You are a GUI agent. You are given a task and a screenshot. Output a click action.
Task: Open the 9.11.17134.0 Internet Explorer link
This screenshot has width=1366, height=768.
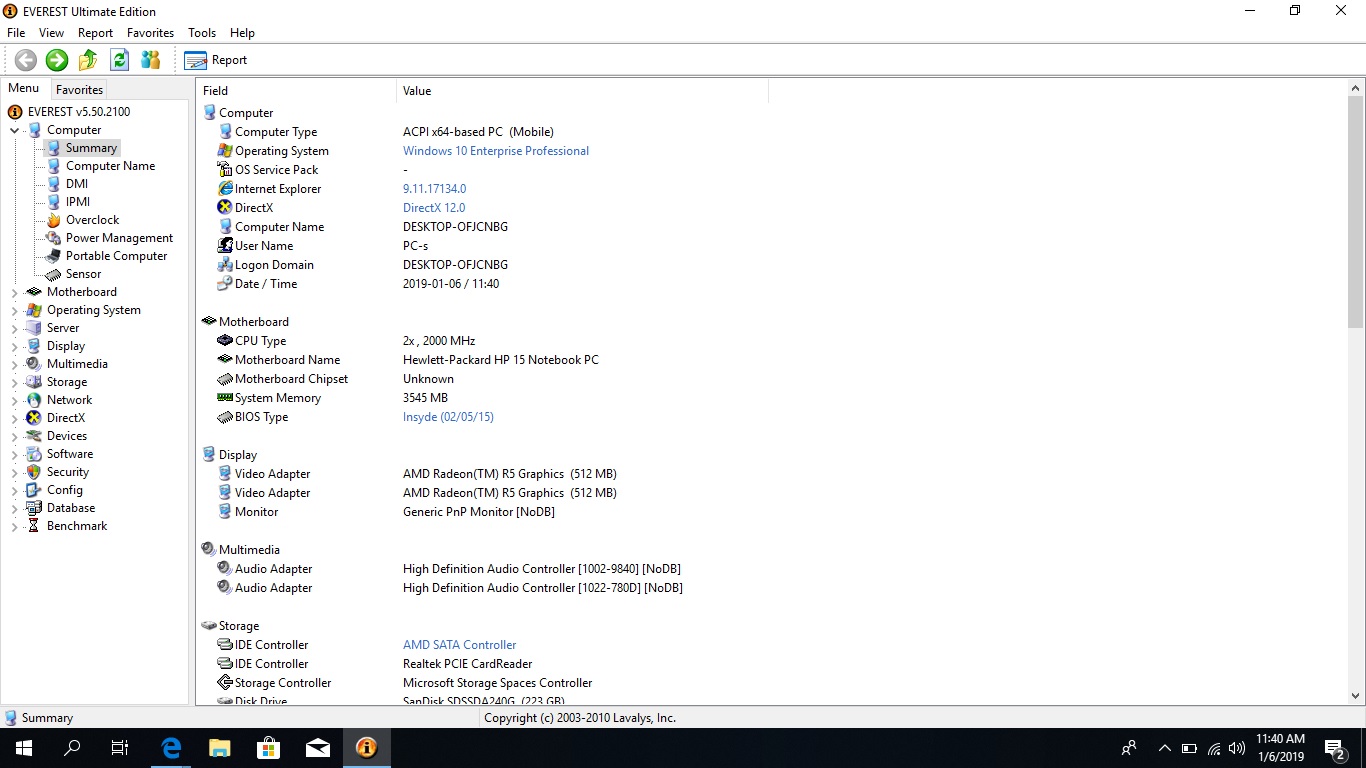click(x=434, y=189)
